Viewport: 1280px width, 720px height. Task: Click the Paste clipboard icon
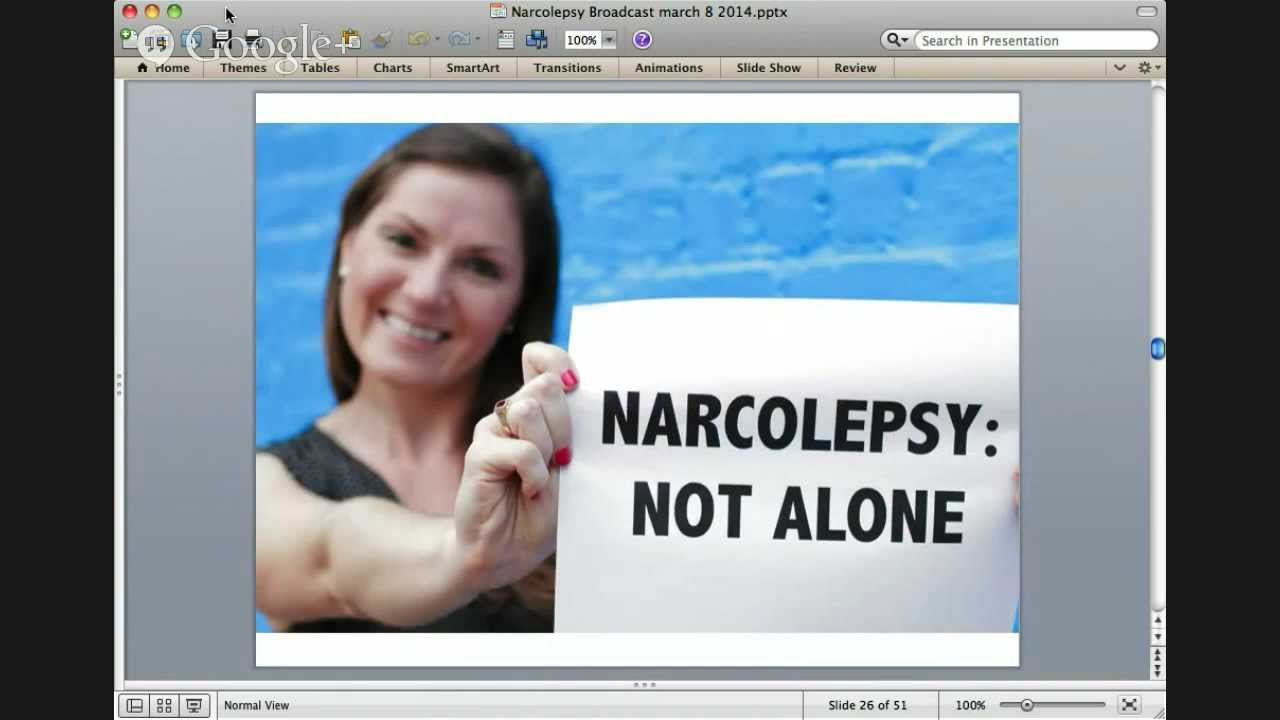pyautogui.click(x=350, y=40)
